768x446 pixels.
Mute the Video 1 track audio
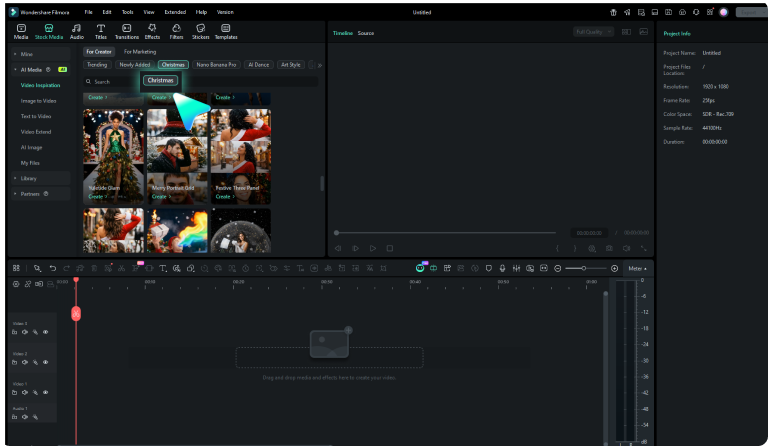coord(24,392)
